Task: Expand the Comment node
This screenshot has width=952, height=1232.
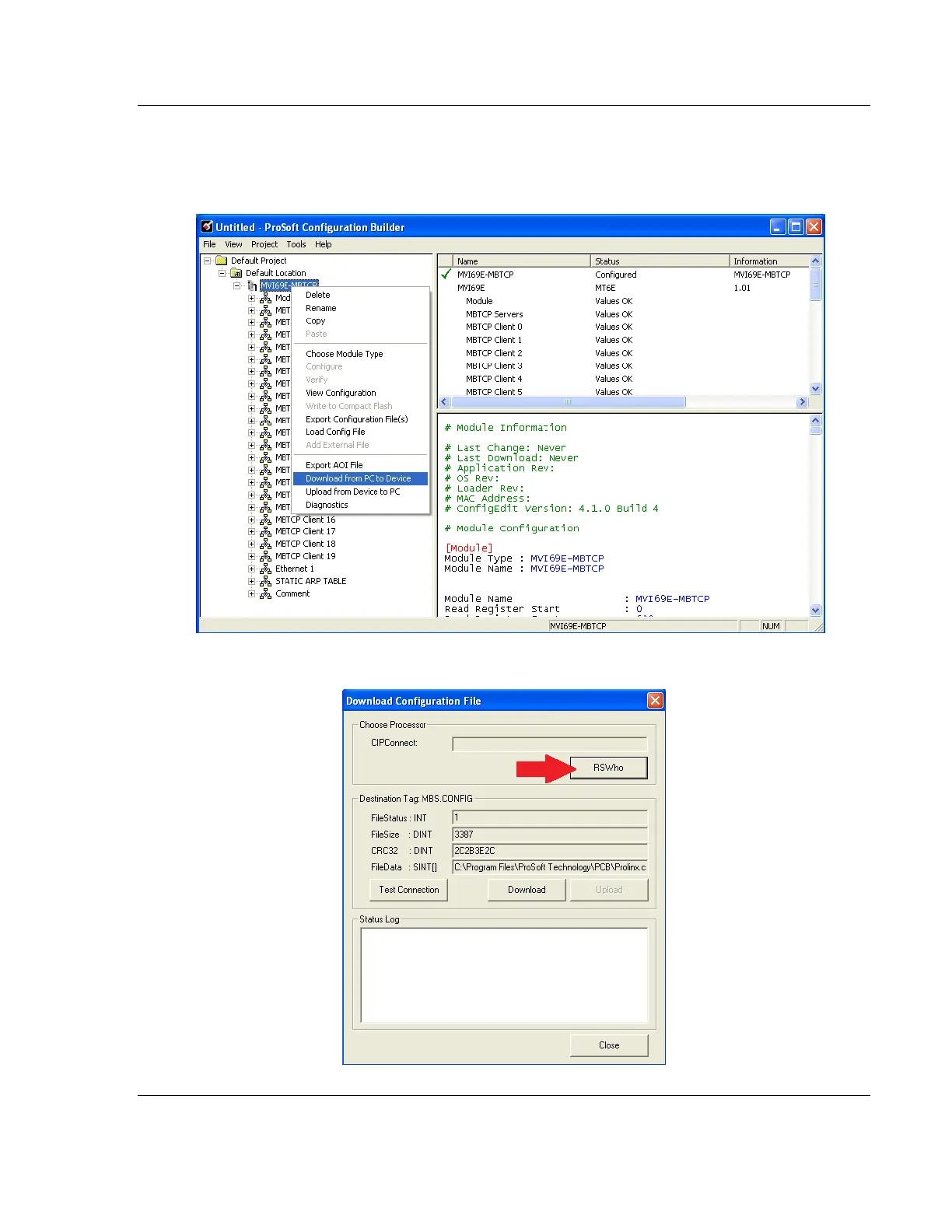Action: 251,594
